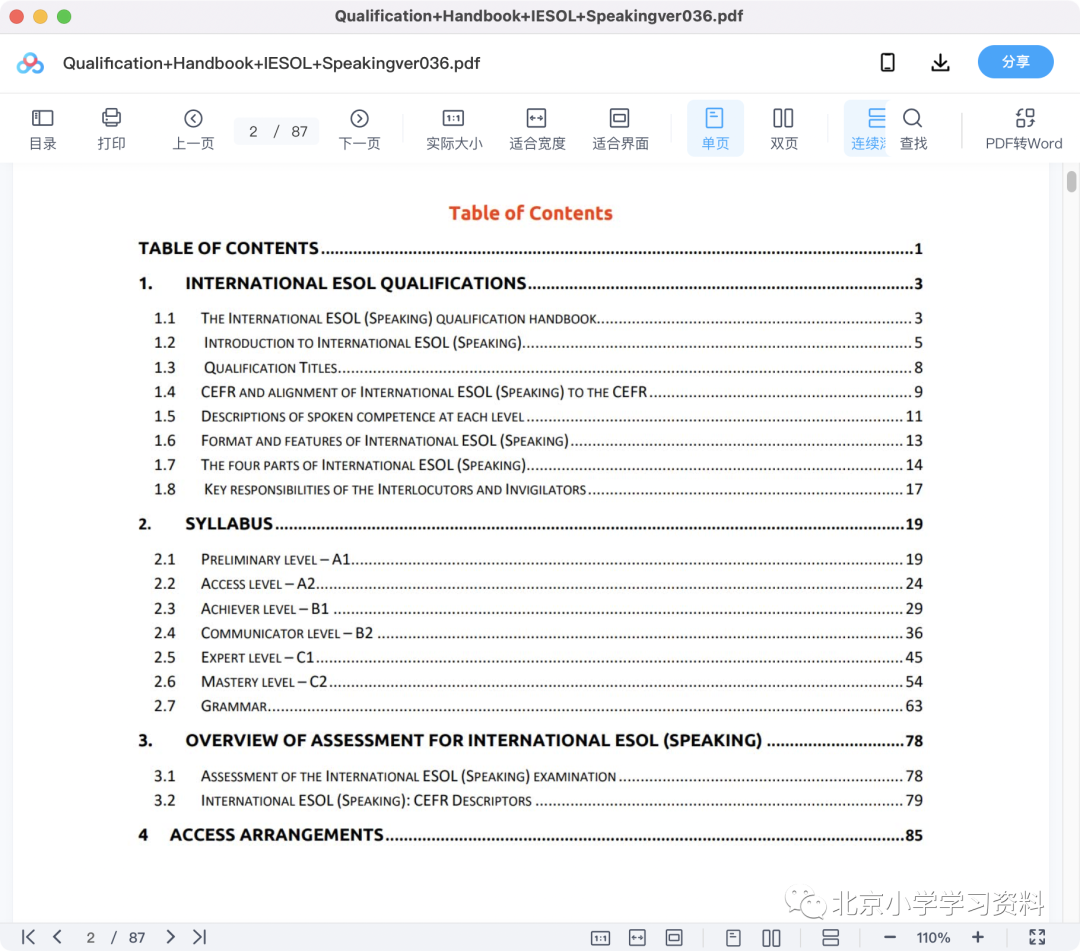This screenshot has height=951, width=1080.
Task: Maximize the window with green button
Action: coord(64,16)
